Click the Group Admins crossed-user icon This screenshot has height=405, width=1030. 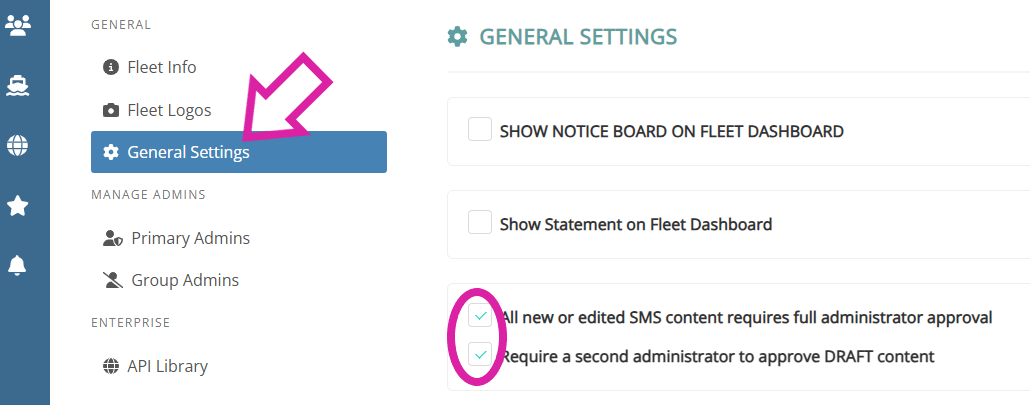click(112, 281)
